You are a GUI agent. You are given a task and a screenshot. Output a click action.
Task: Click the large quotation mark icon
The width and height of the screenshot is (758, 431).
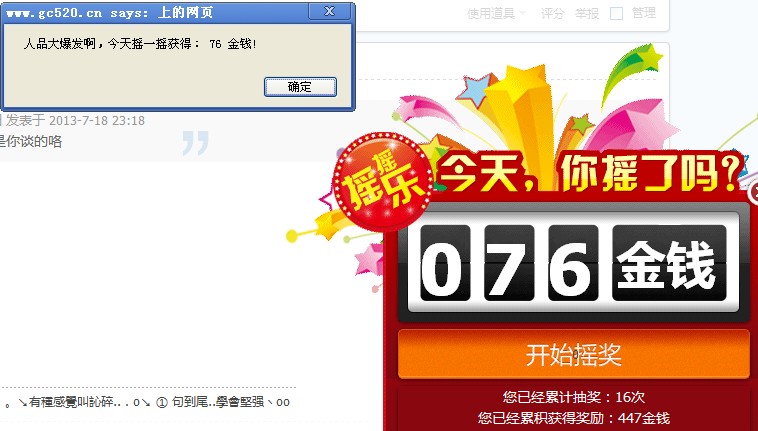[196, 143]
